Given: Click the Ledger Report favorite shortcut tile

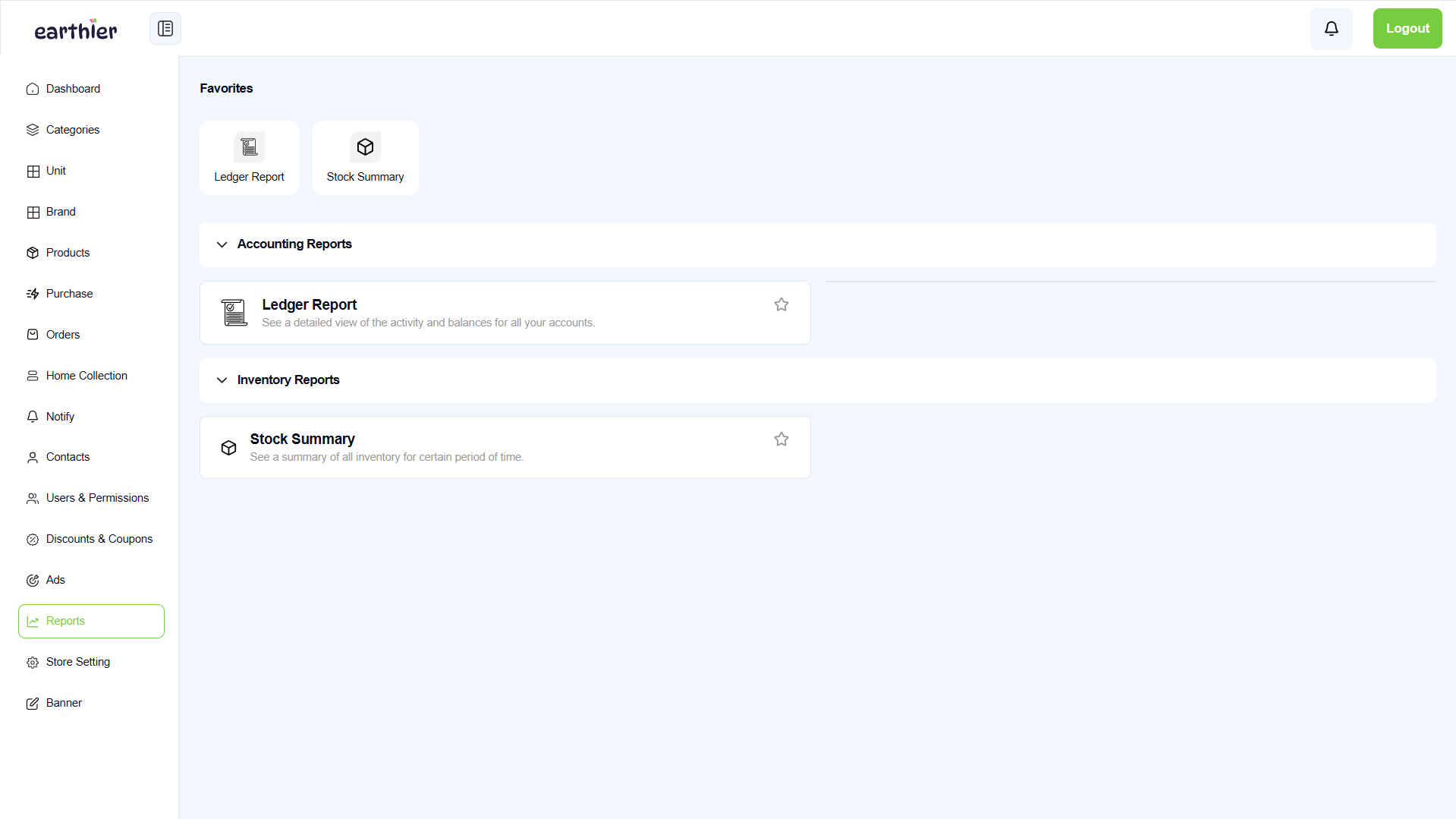Looking at the screenshot, I should click(249, 157).
